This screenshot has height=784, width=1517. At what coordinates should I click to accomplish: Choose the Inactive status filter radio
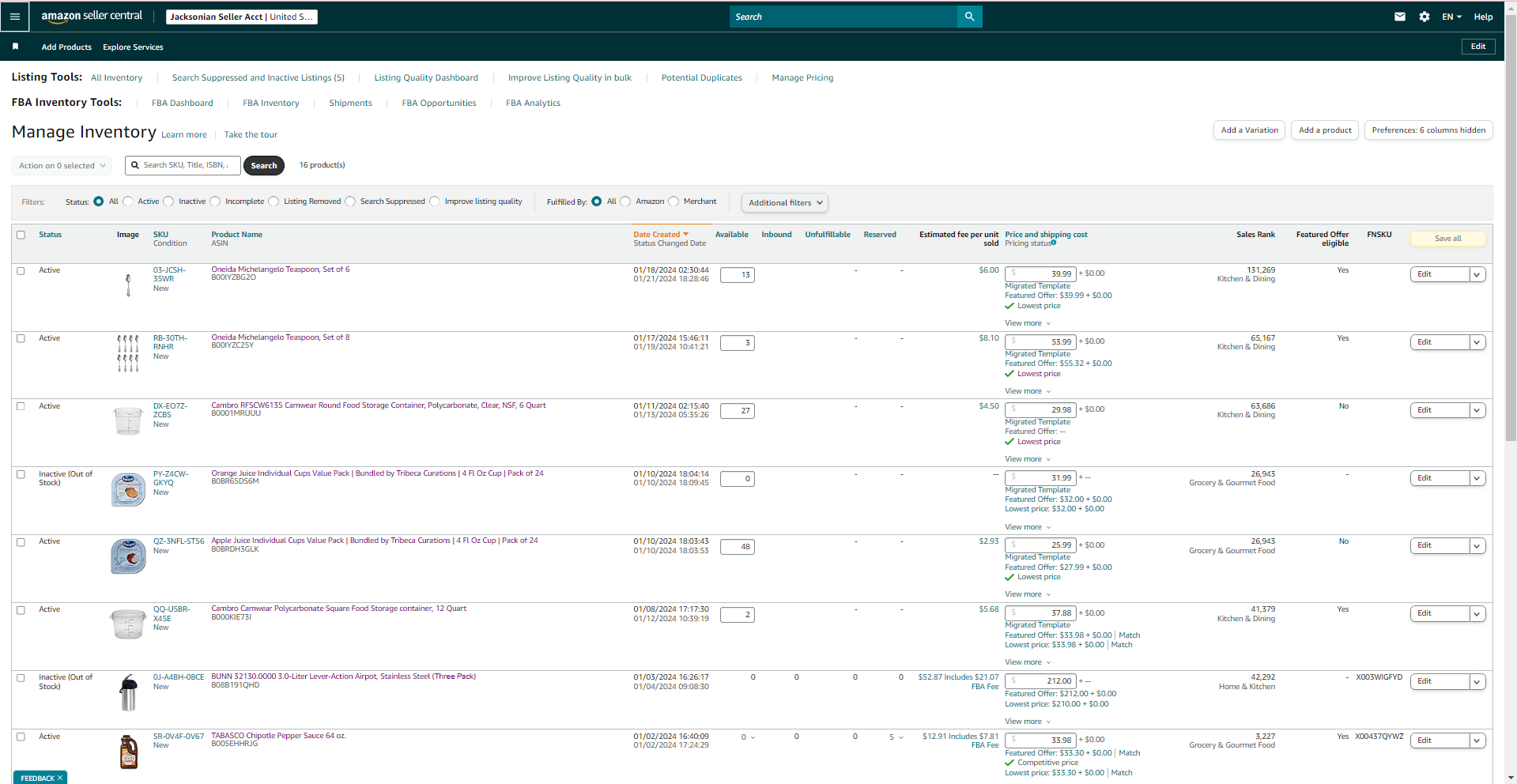click(x=168, y=202)
